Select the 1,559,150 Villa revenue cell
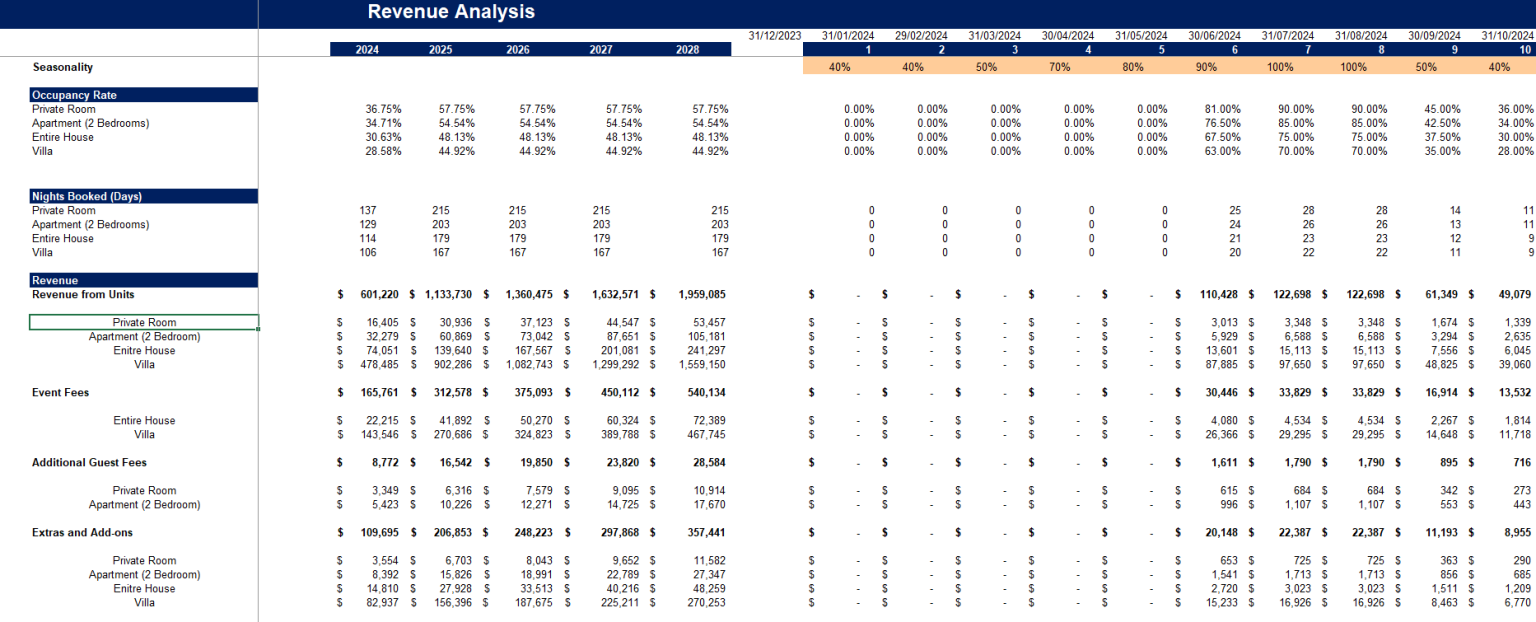The image size is (1536, 622). 704,365
